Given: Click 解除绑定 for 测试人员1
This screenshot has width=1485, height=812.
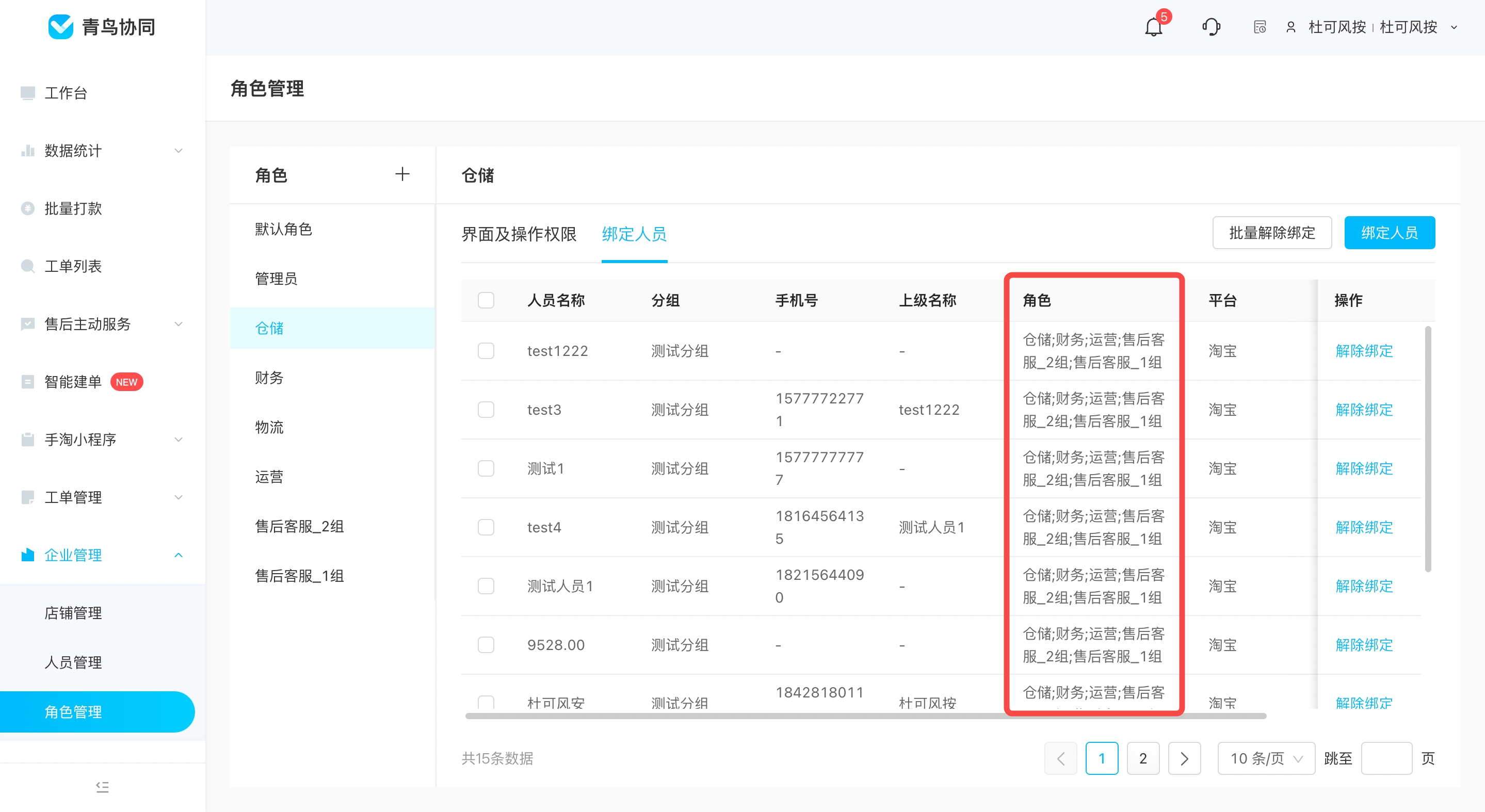Looking at the screenshot, I should 1364,586.
